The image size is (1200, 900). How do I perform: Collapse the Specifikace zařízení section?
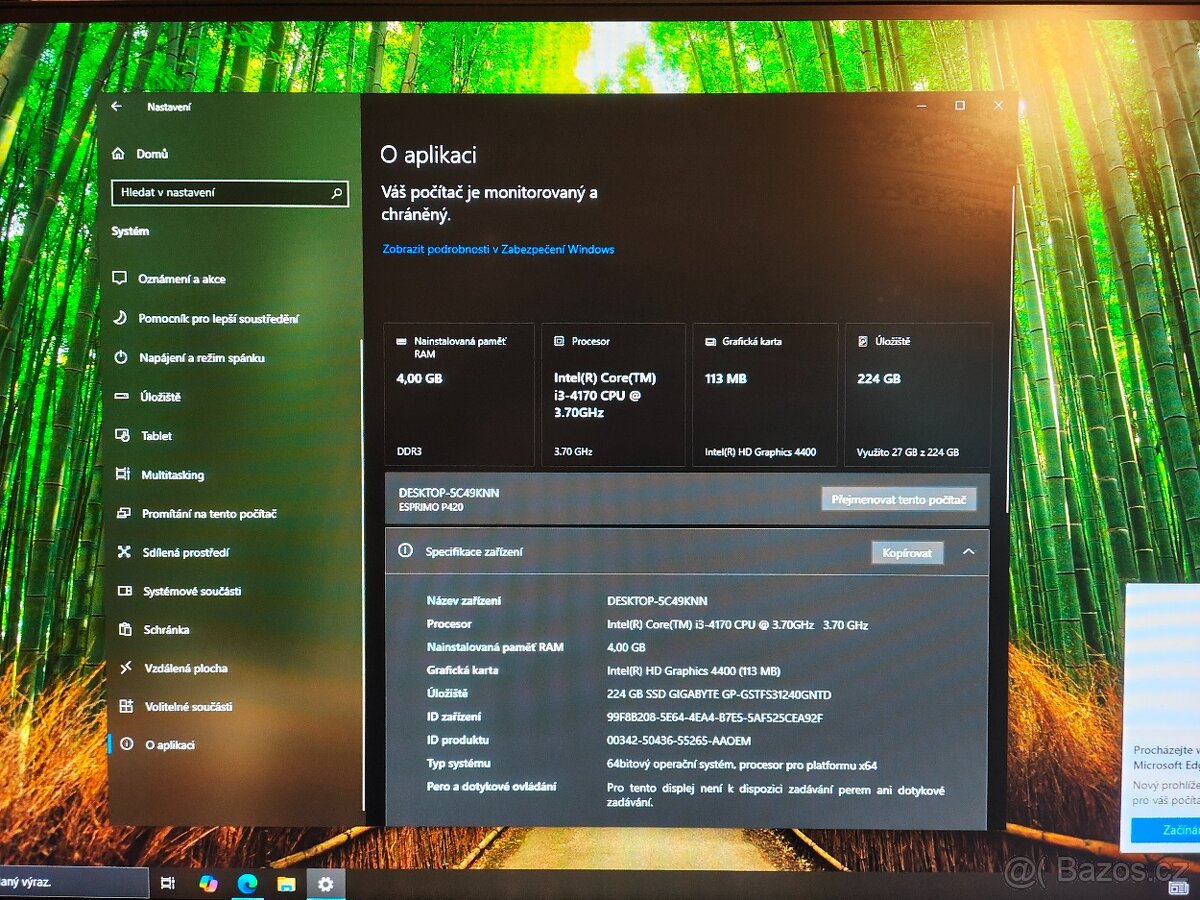[x=968, y=551]
